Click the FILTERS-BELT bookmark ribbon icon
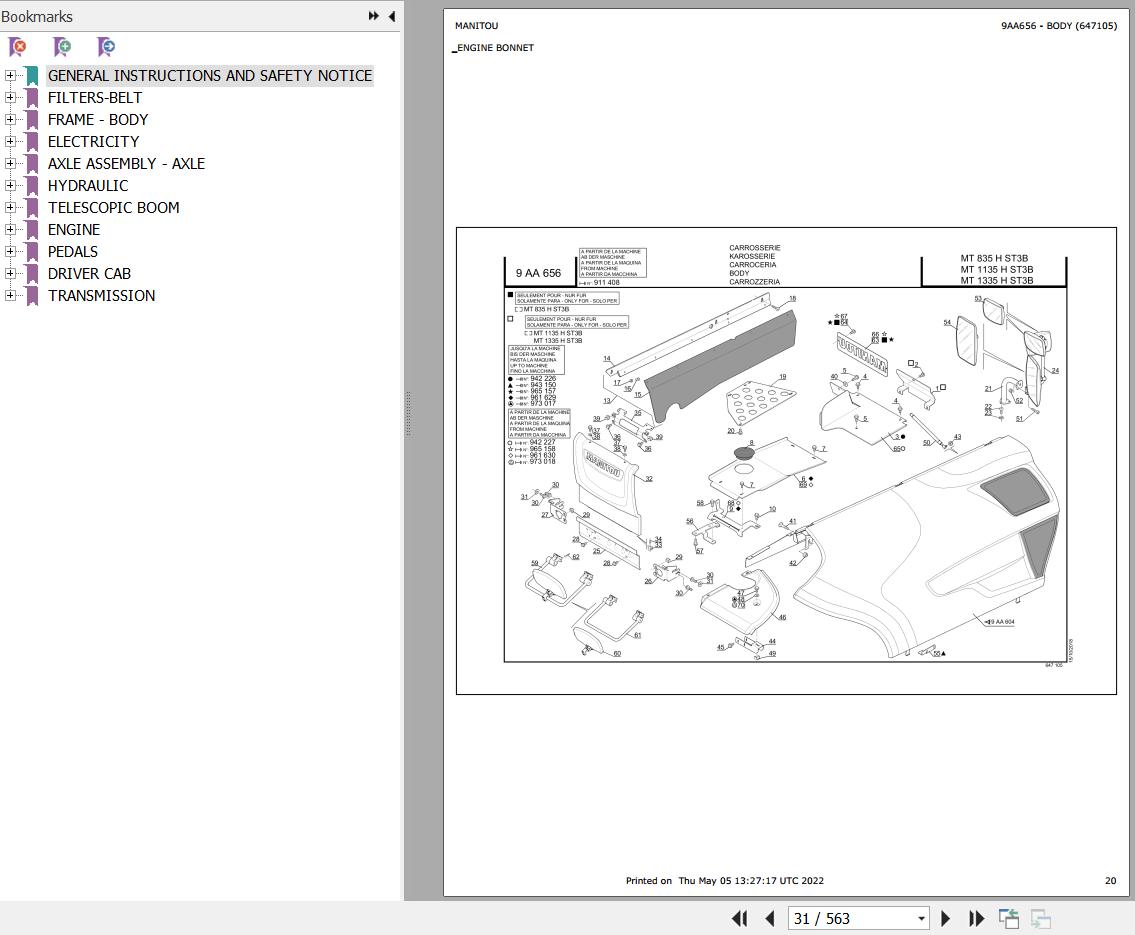This screenshot has width=1135, height=935. click(32, 98)
